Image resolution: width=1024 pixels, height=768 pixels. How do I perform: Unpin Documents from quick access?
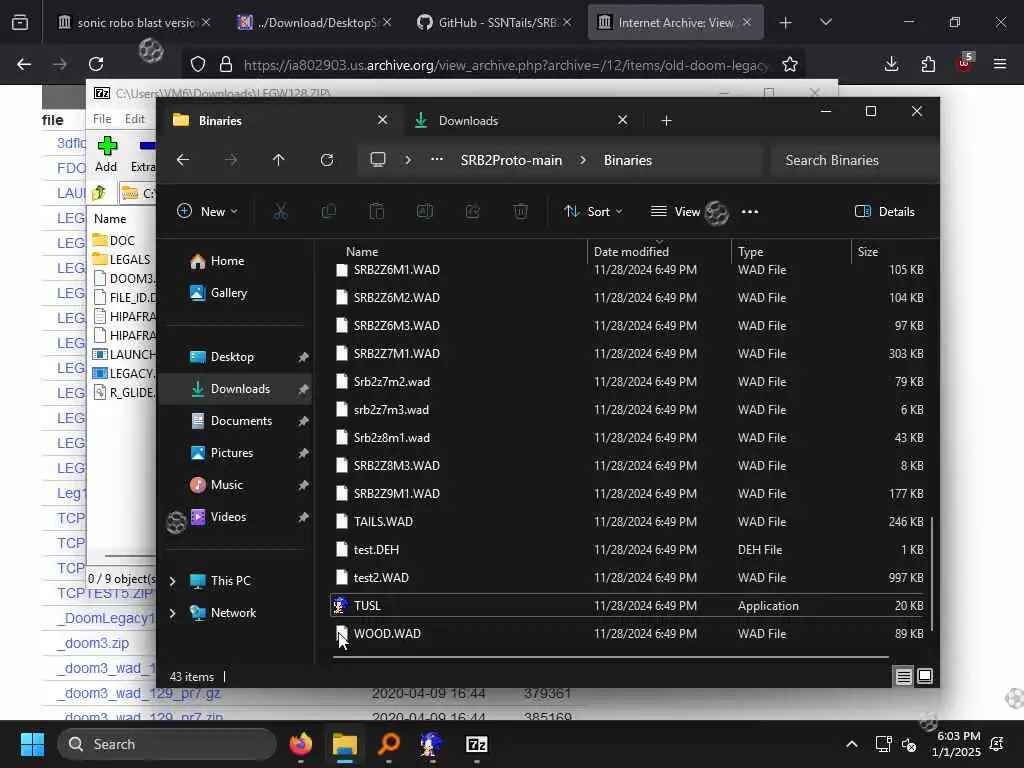[x=303, y=421]
